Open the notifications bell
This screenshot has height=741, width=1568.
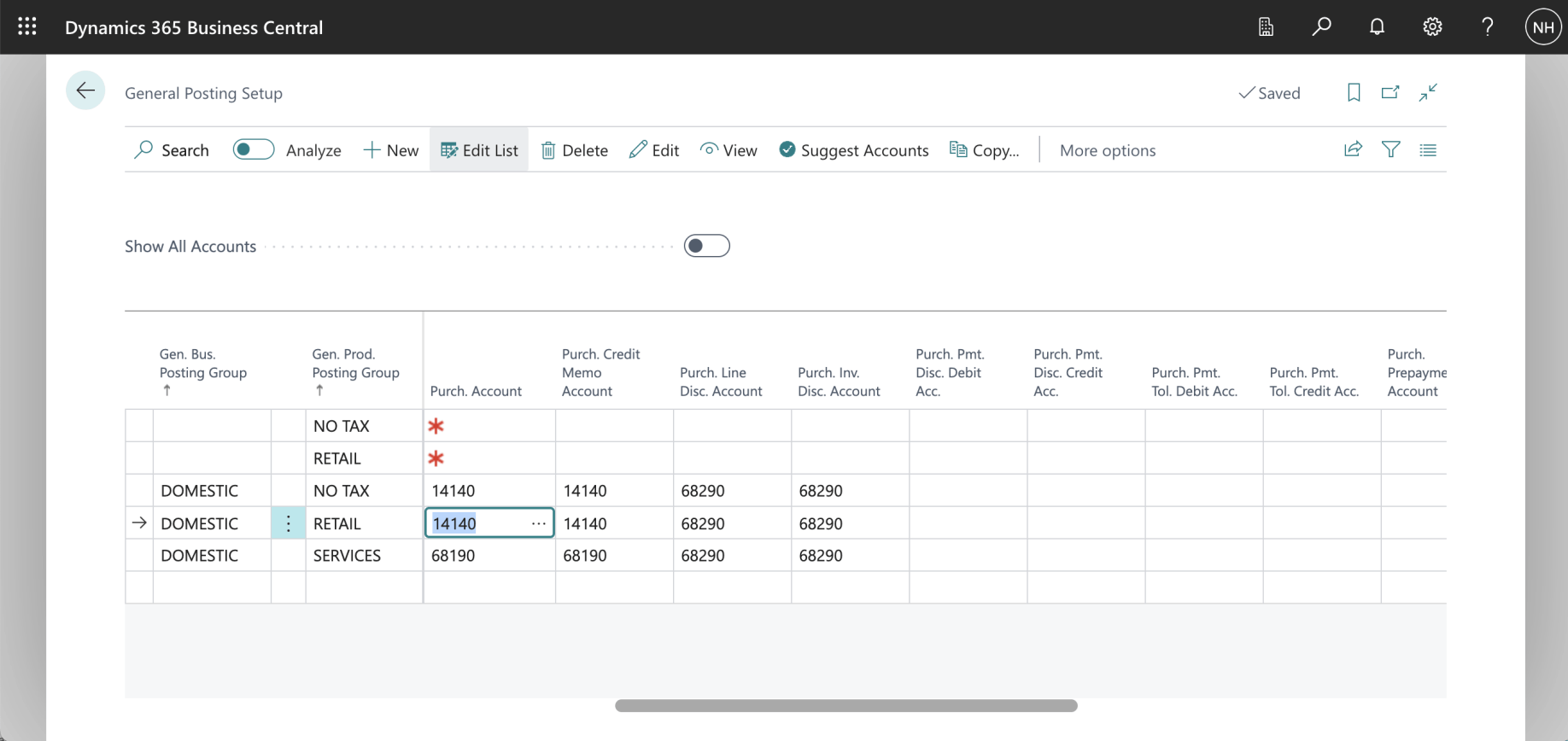tap(1377, 26)
